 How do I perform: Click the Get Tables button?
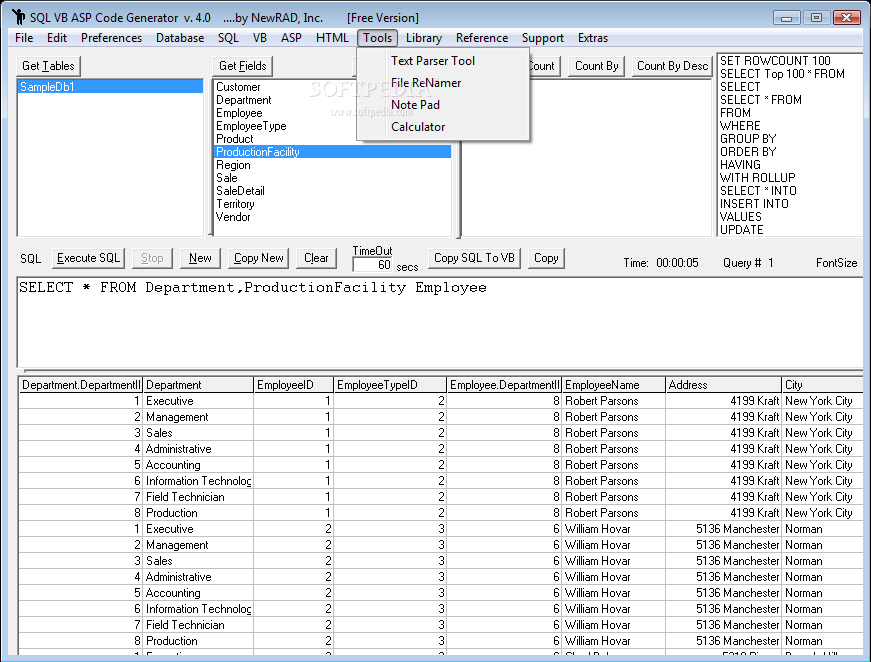[x=48, y=66]
